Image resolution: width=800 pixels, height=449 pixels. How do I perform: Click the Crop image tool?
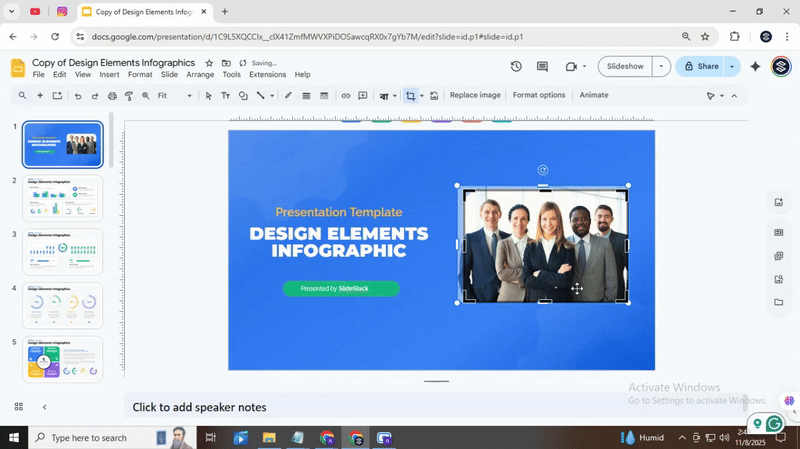pos(410,96)
